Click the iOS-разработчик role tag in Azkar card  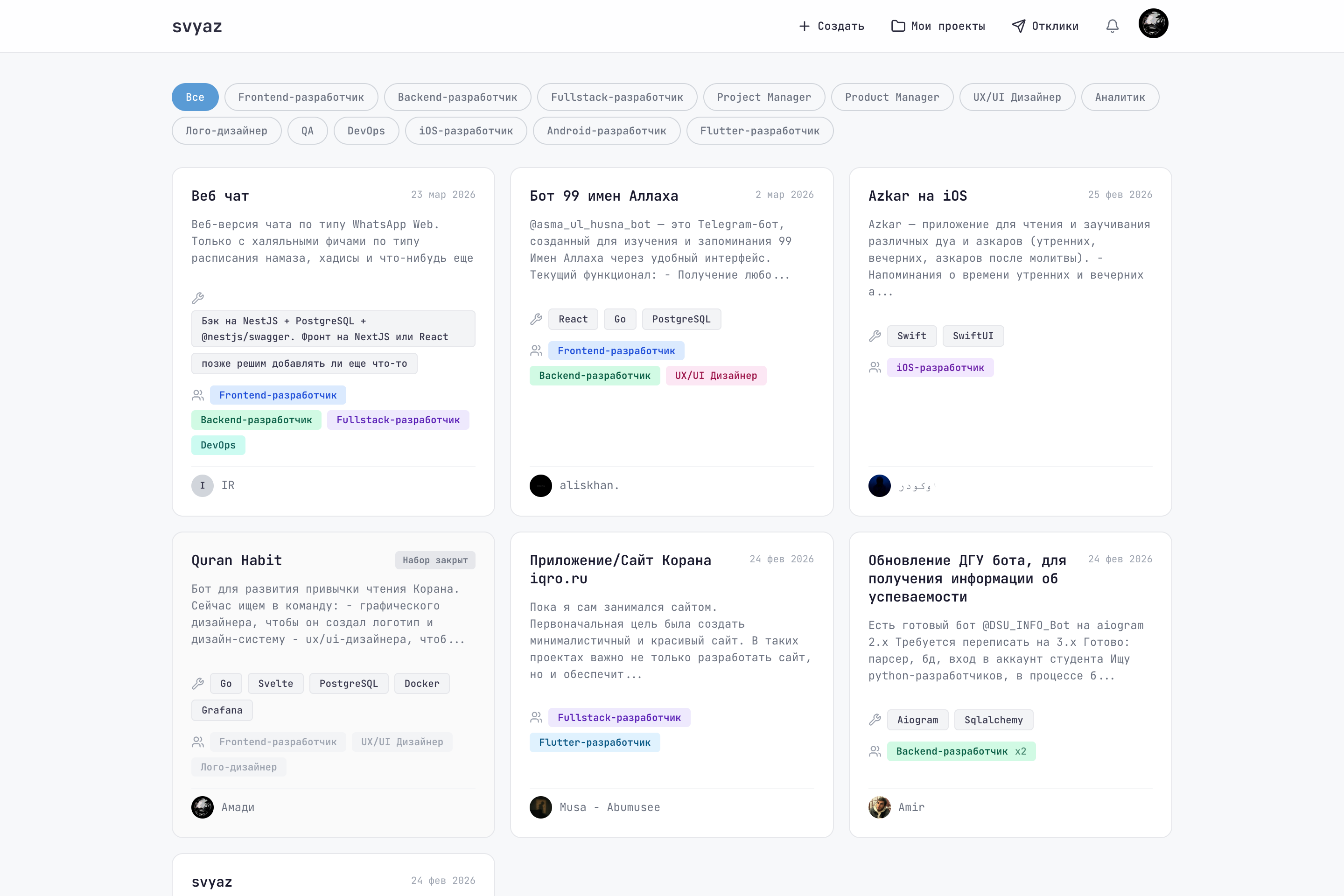point(940,367)
